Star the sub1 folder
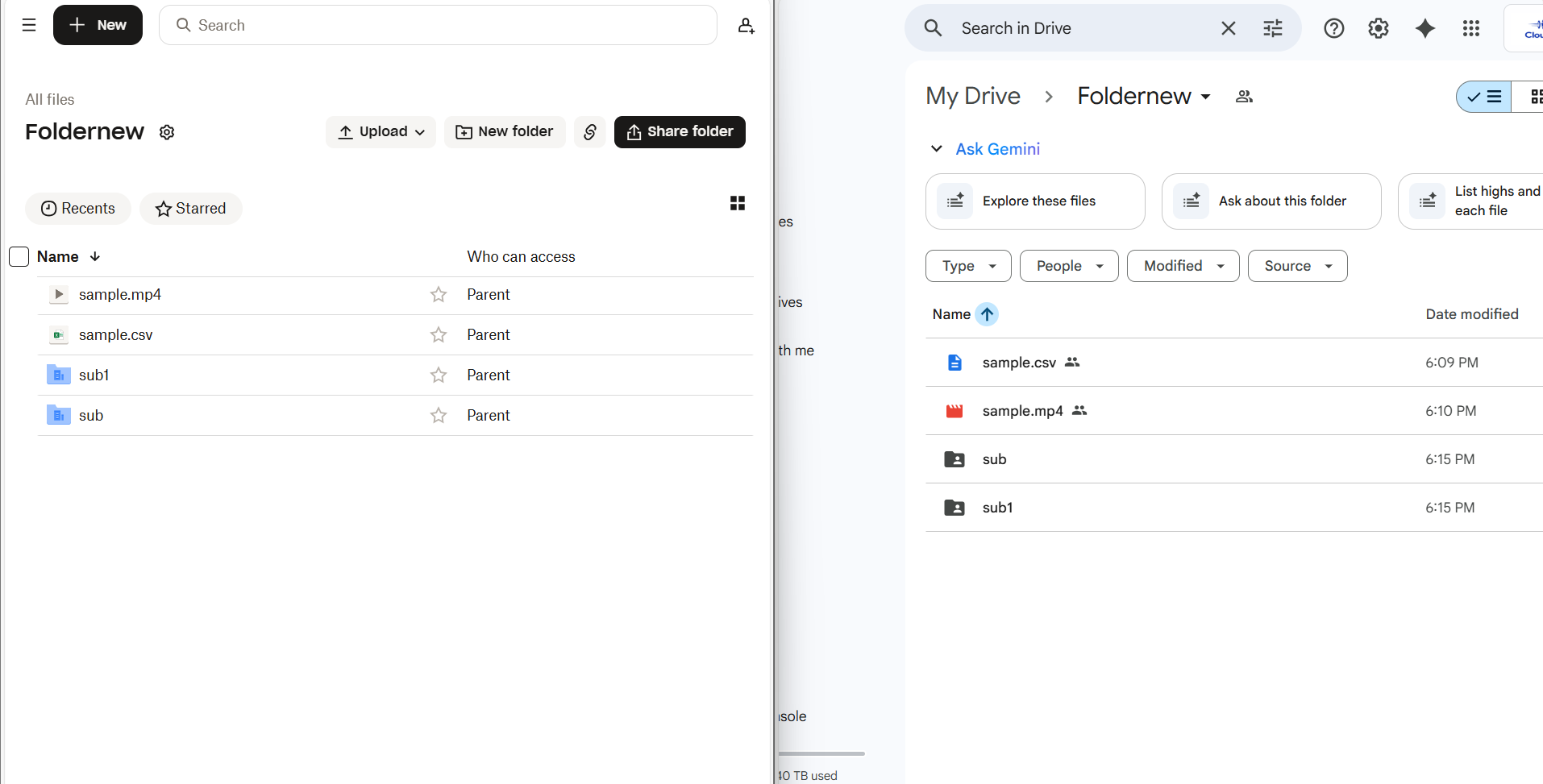Screen dimensions: 1543x784 tap(438, 375)
